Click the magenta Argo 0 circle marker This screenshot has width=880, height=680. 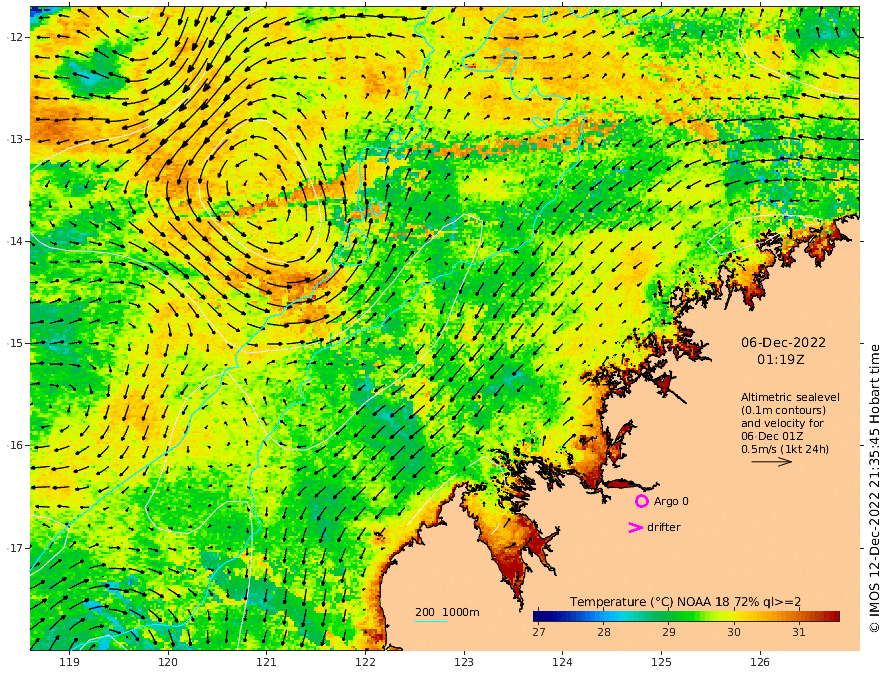pyautogui.click(x=641, y=501)
